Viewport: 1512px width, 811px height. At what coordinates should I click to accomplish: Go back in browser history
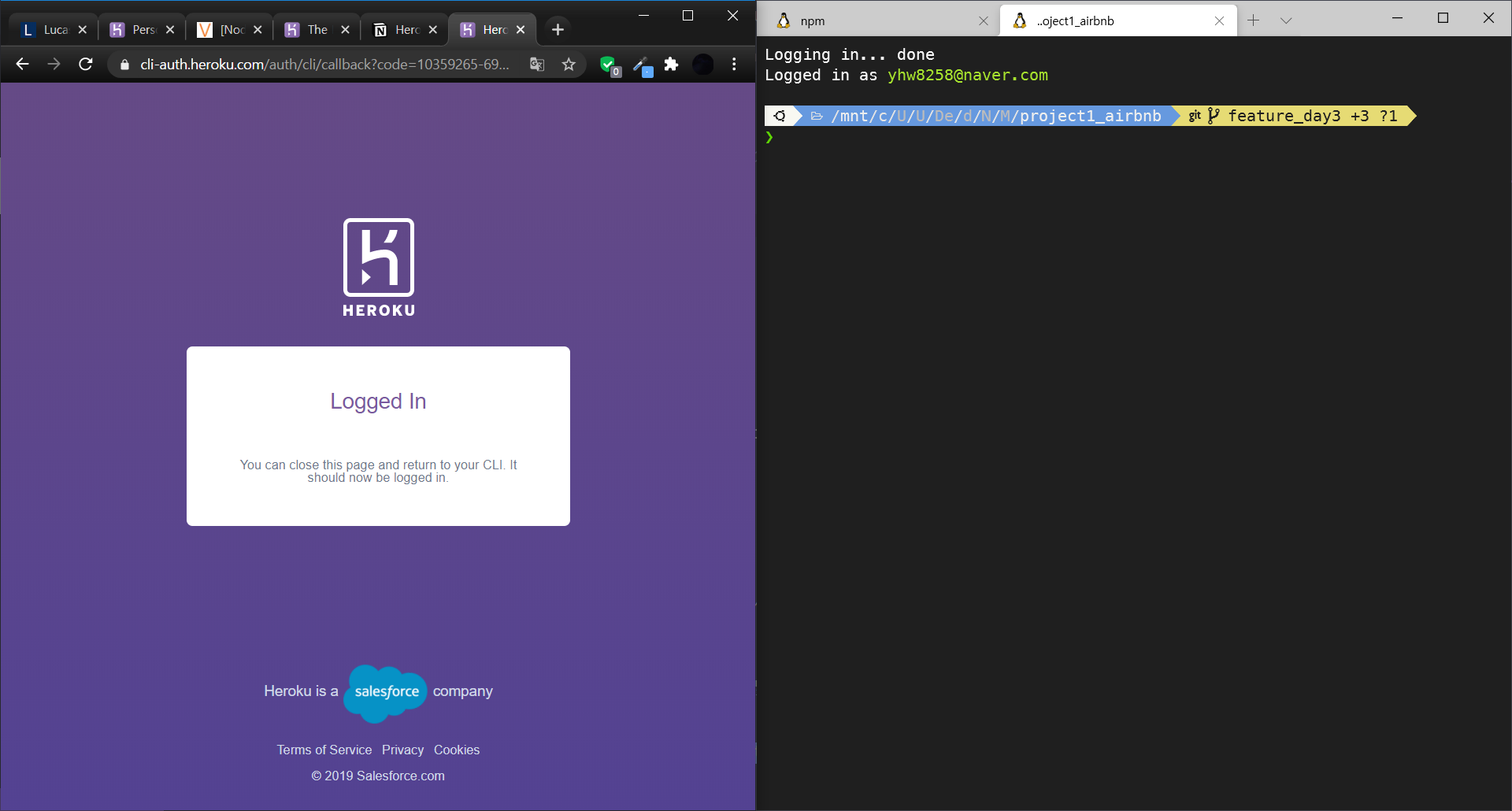[22, 65]
